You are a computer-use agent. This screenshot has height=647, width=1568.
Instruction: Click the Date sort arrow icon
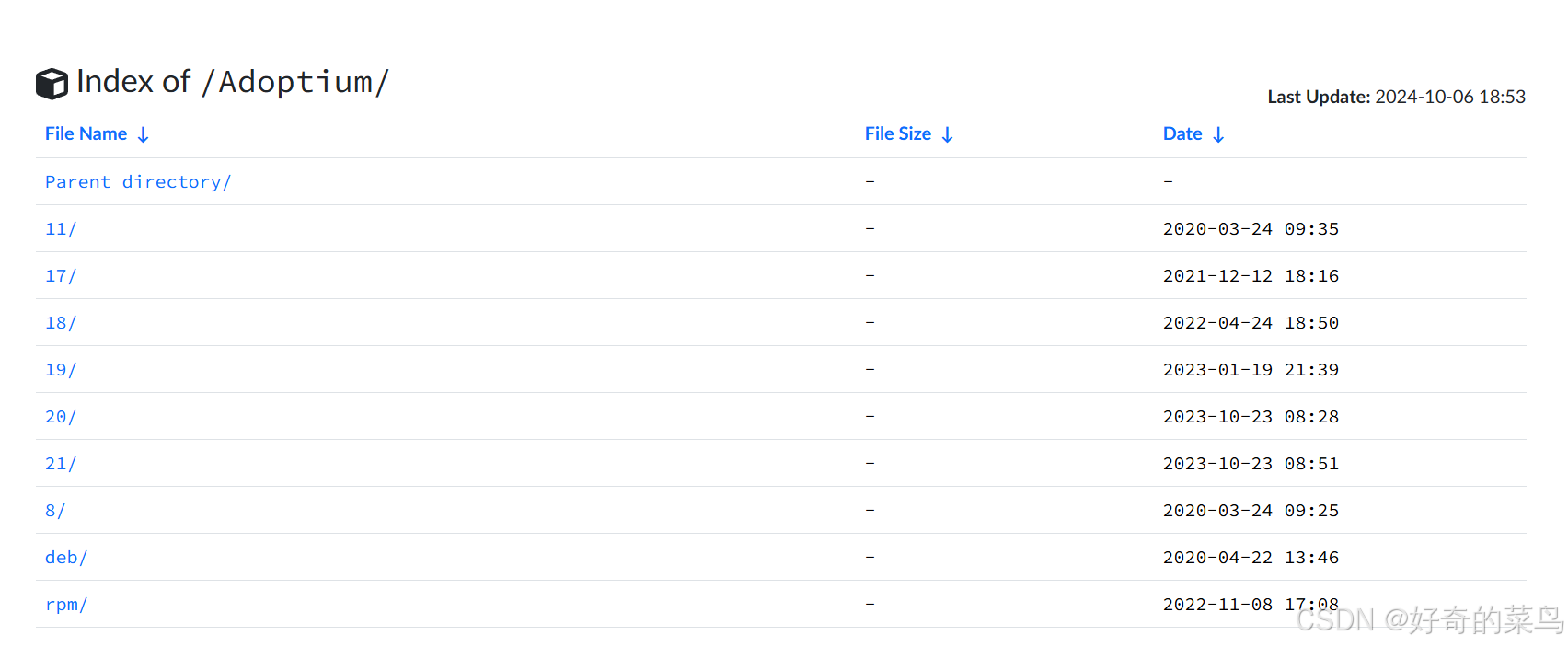click(1218, 134)
